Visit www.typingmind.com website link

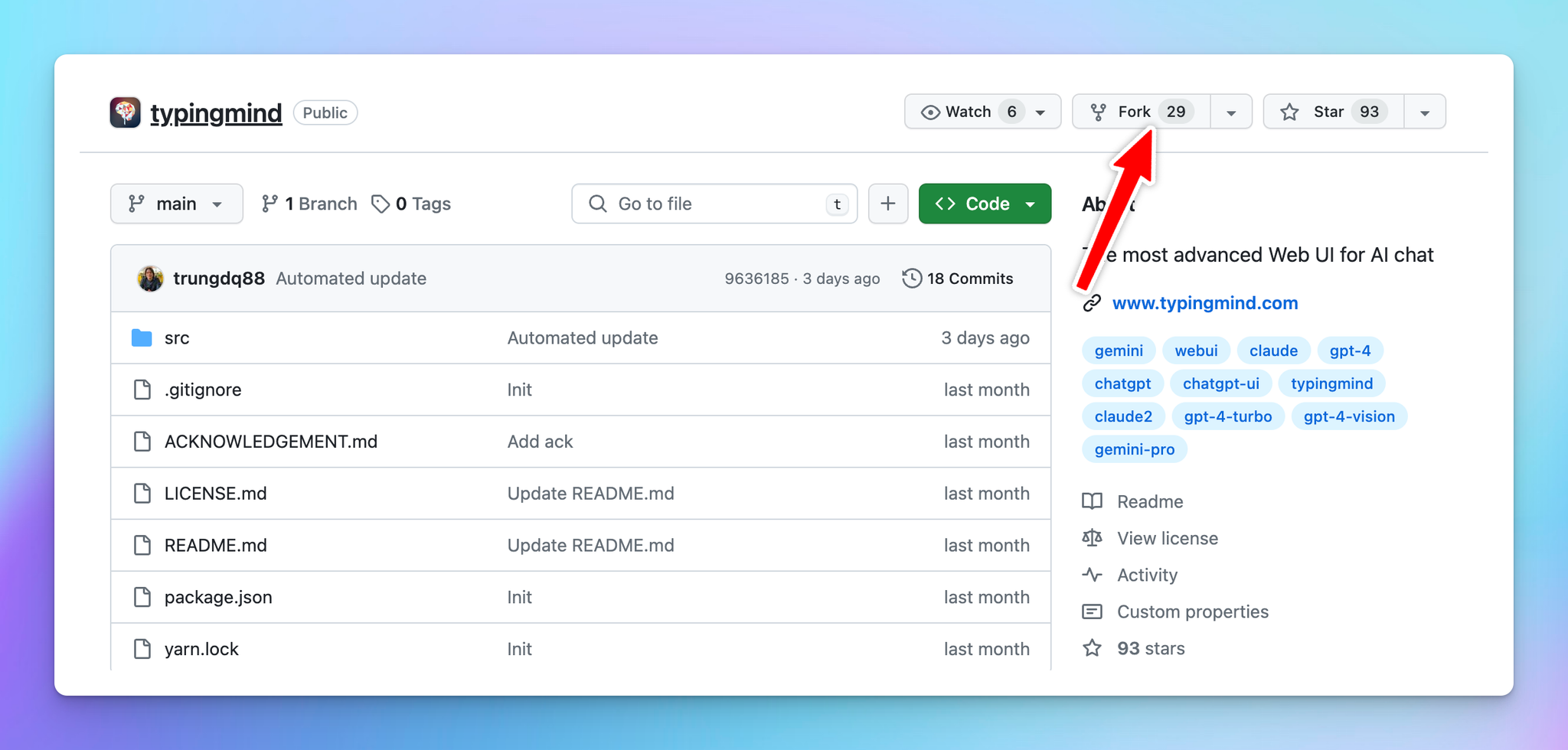(1205, 303)
